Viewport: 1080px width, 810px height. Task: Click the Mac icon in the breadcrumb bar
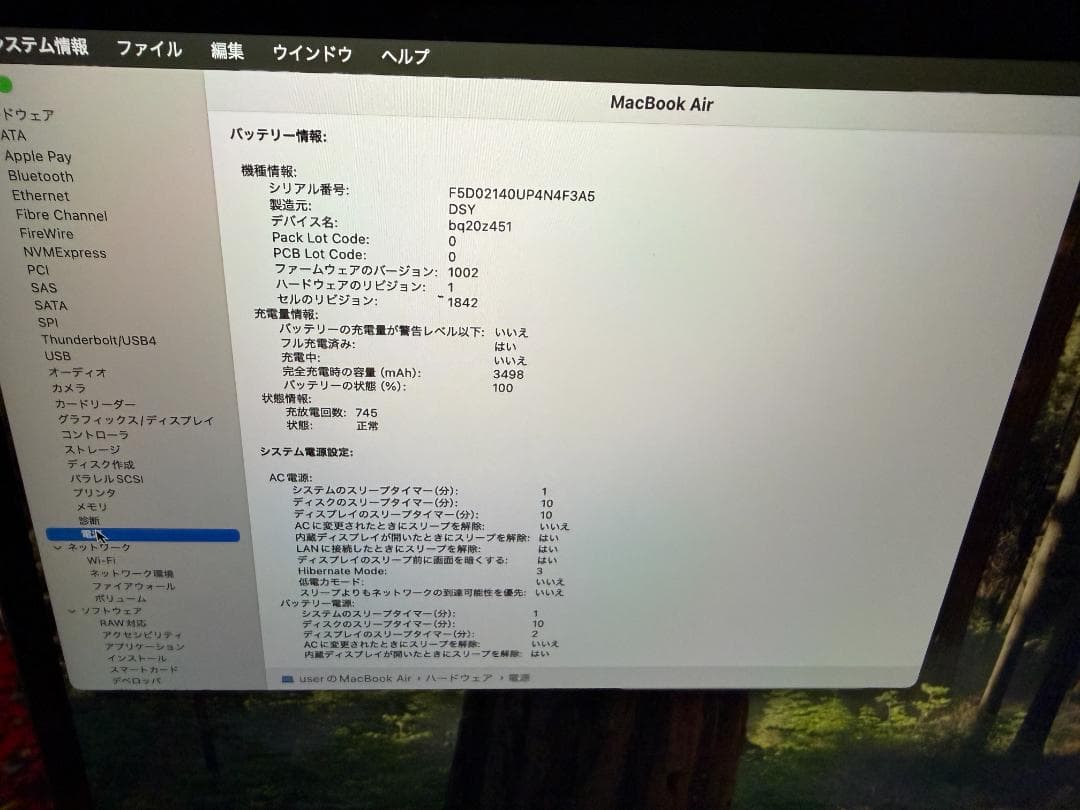[290, 677]
